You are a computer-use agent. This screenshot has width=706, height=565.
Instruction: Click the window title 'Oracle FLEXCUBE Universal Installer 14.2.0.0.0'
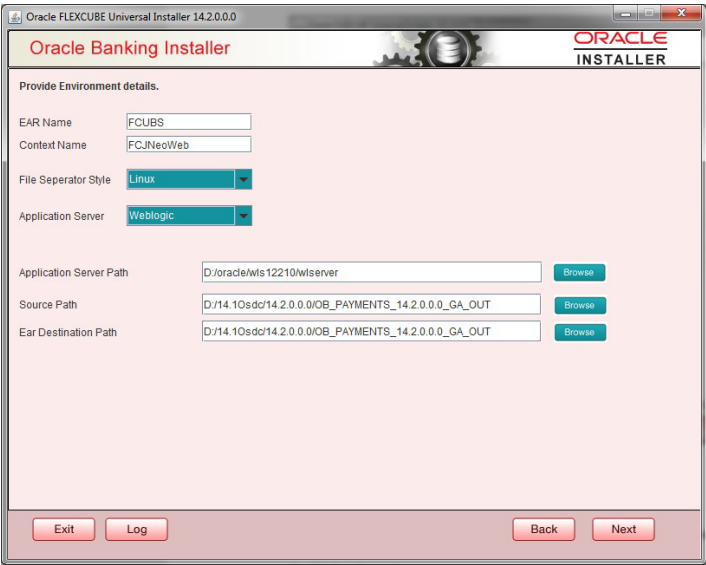(x=131, y=17)
